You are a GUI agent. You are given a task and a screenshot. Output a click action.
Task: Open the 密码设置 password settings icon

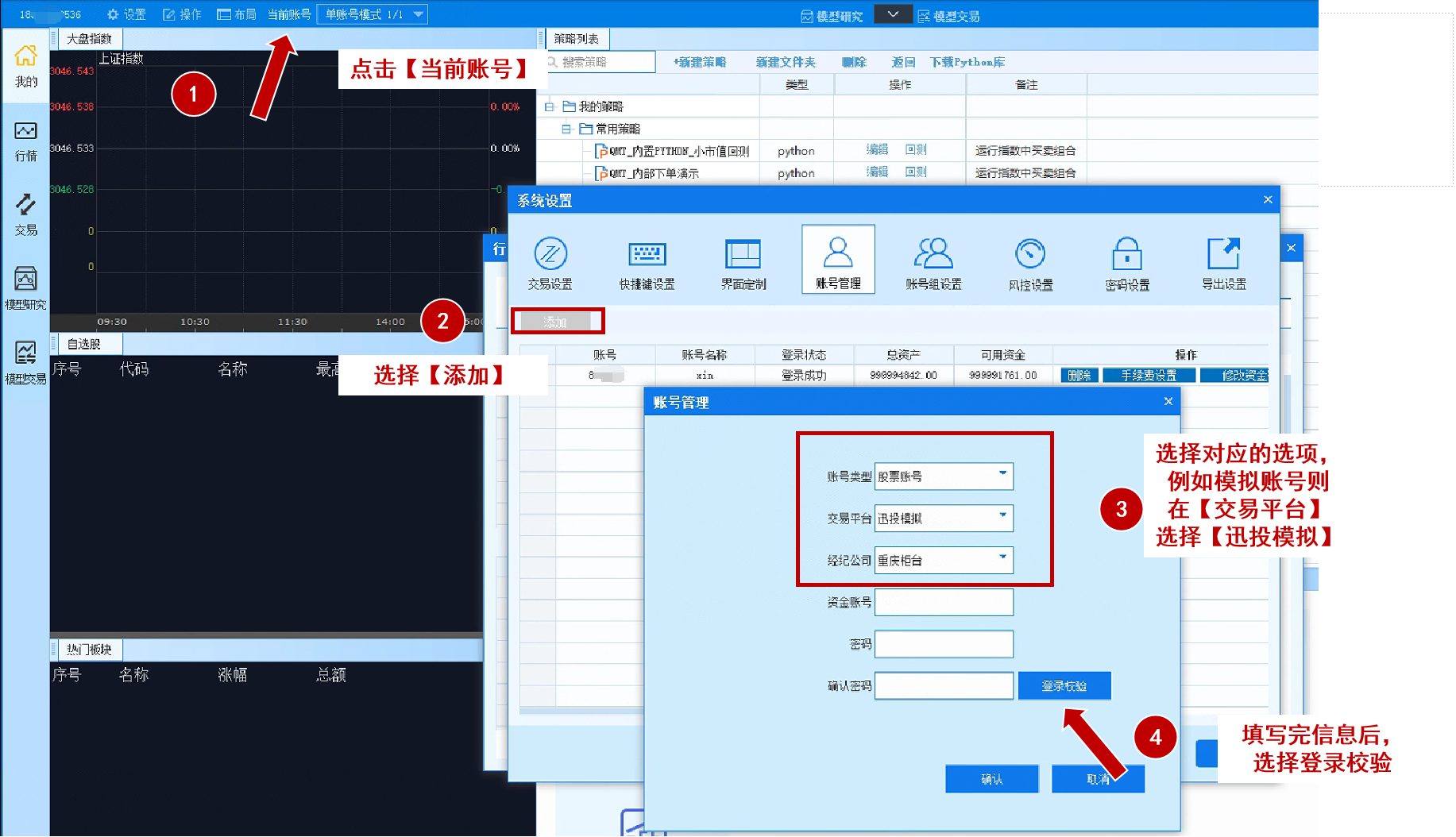pos(1126,261)
